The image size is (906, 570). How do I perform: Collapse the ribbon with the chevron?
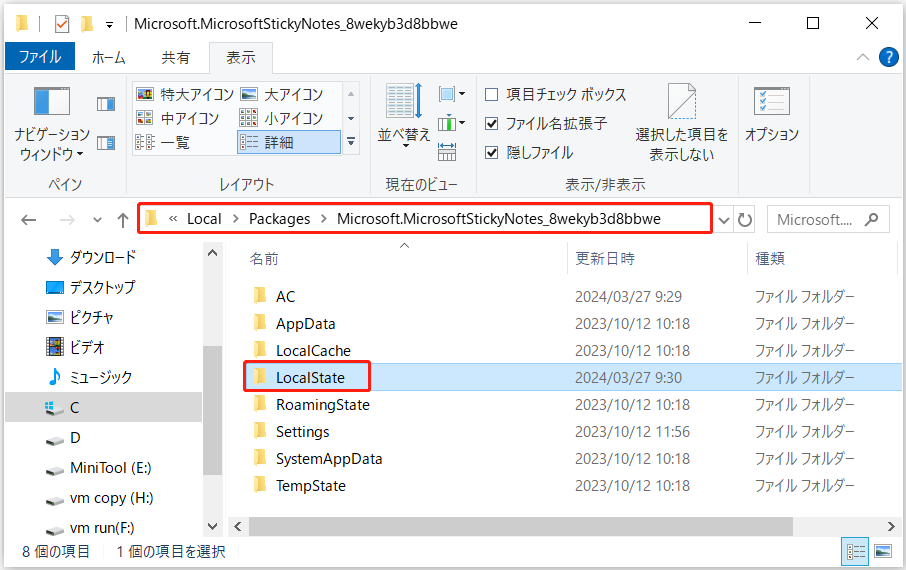coord(863,57)
